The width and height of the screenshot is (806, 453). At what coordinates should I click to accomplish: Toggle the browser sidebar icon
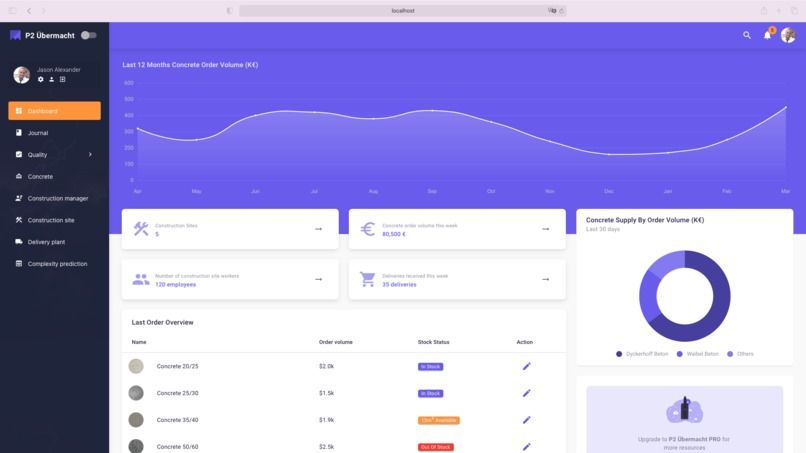coord(12,10)
